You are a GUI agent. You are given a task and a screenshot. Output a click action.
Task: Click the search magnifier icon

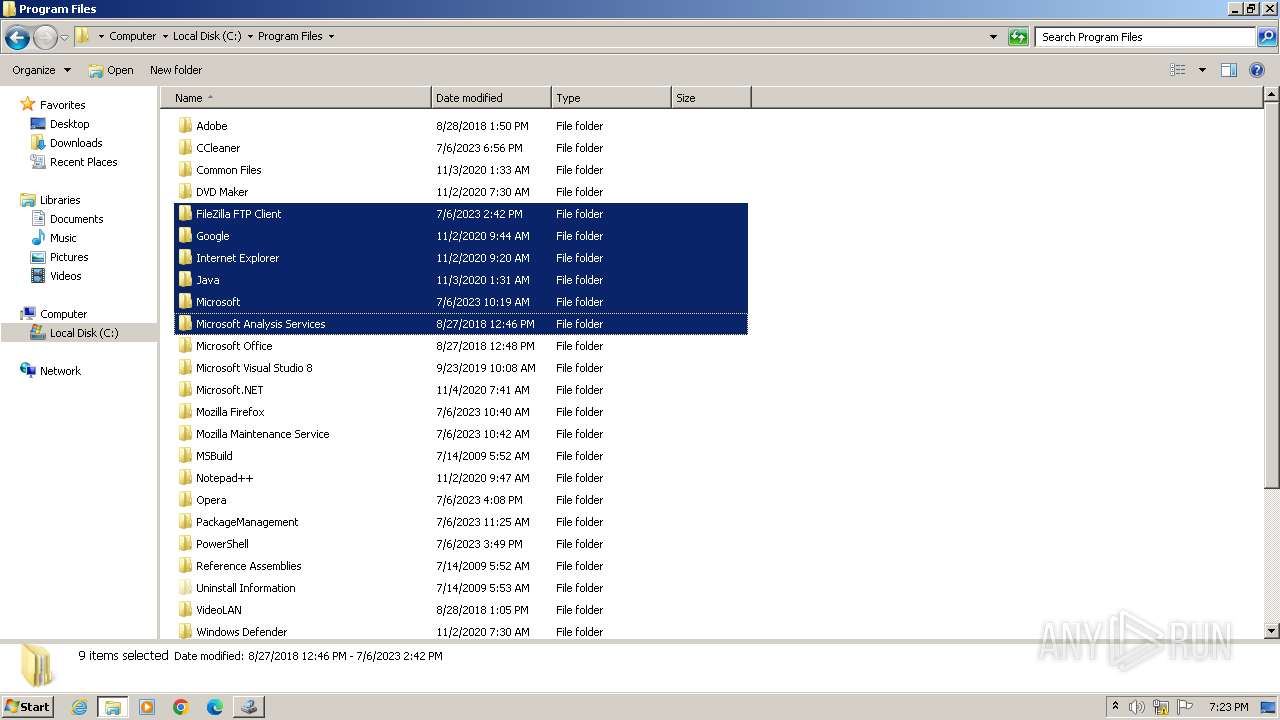1266,37
